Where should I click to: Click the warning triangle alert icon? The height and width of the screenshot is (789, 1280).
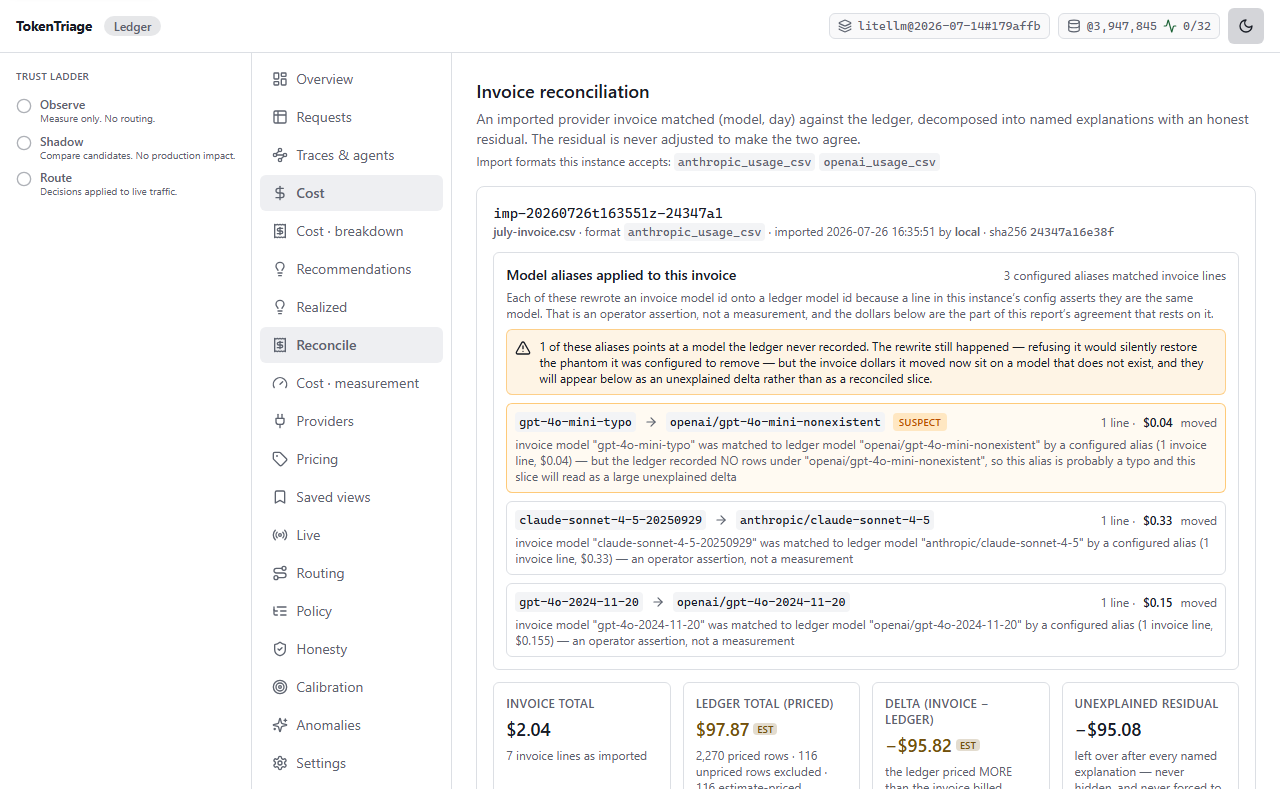click(x=523, y=348)
